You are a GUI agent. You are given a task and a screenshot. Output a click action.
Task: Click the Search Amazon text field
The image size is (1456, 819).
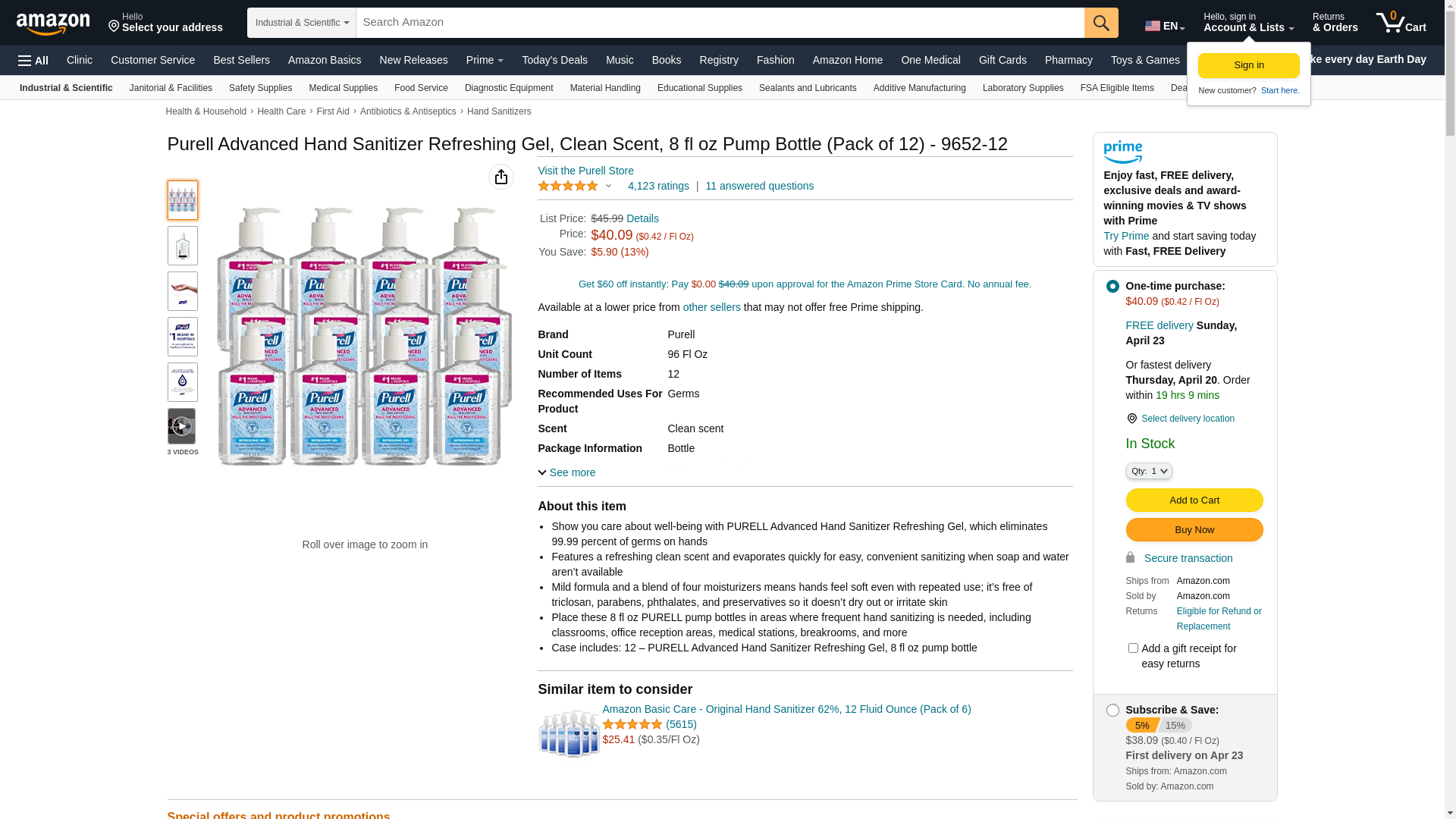pyautogui.click(x=720, y=23)
